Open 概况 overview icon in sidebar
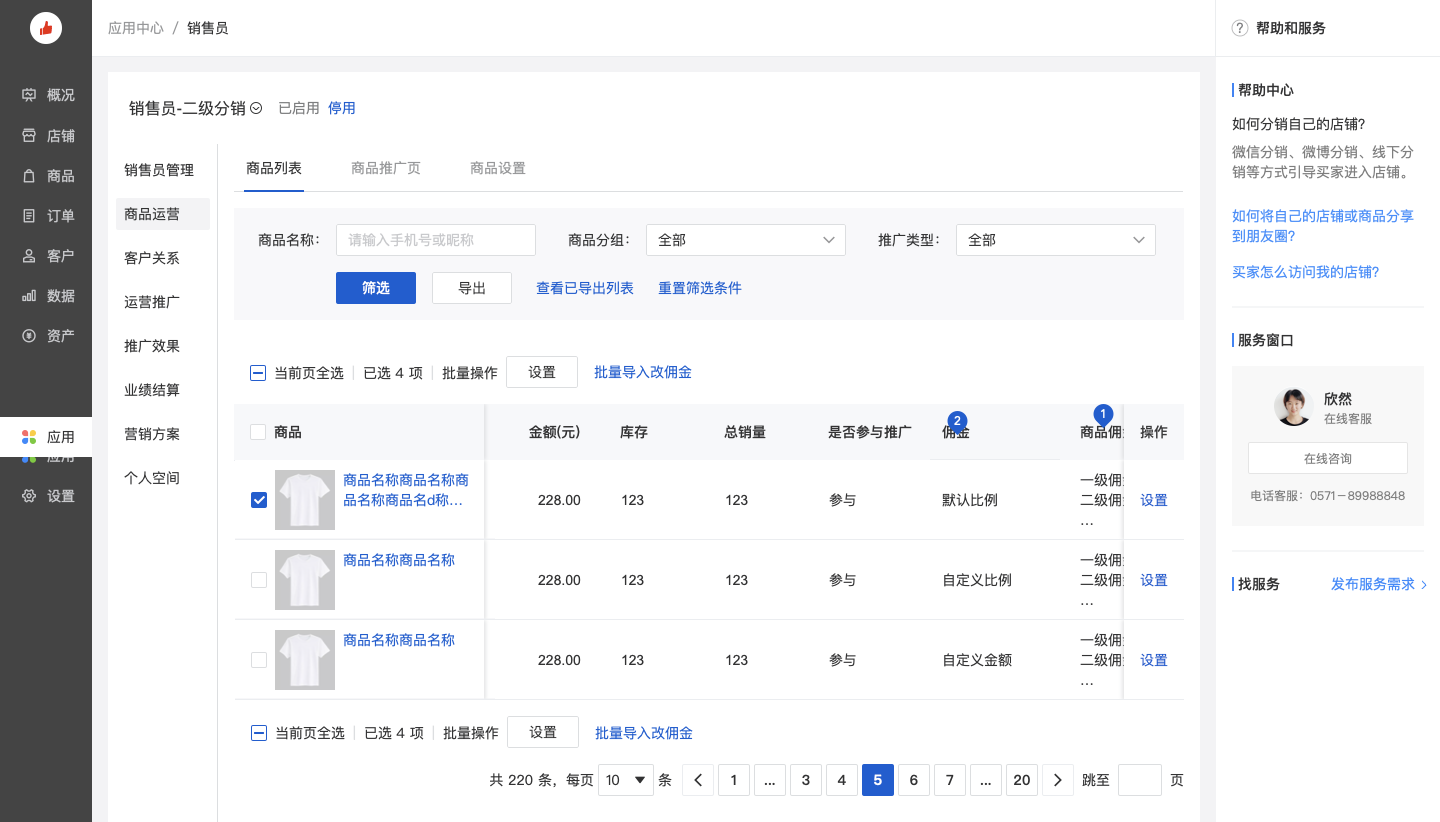The image size is (1440, 822). click(29, 95)
